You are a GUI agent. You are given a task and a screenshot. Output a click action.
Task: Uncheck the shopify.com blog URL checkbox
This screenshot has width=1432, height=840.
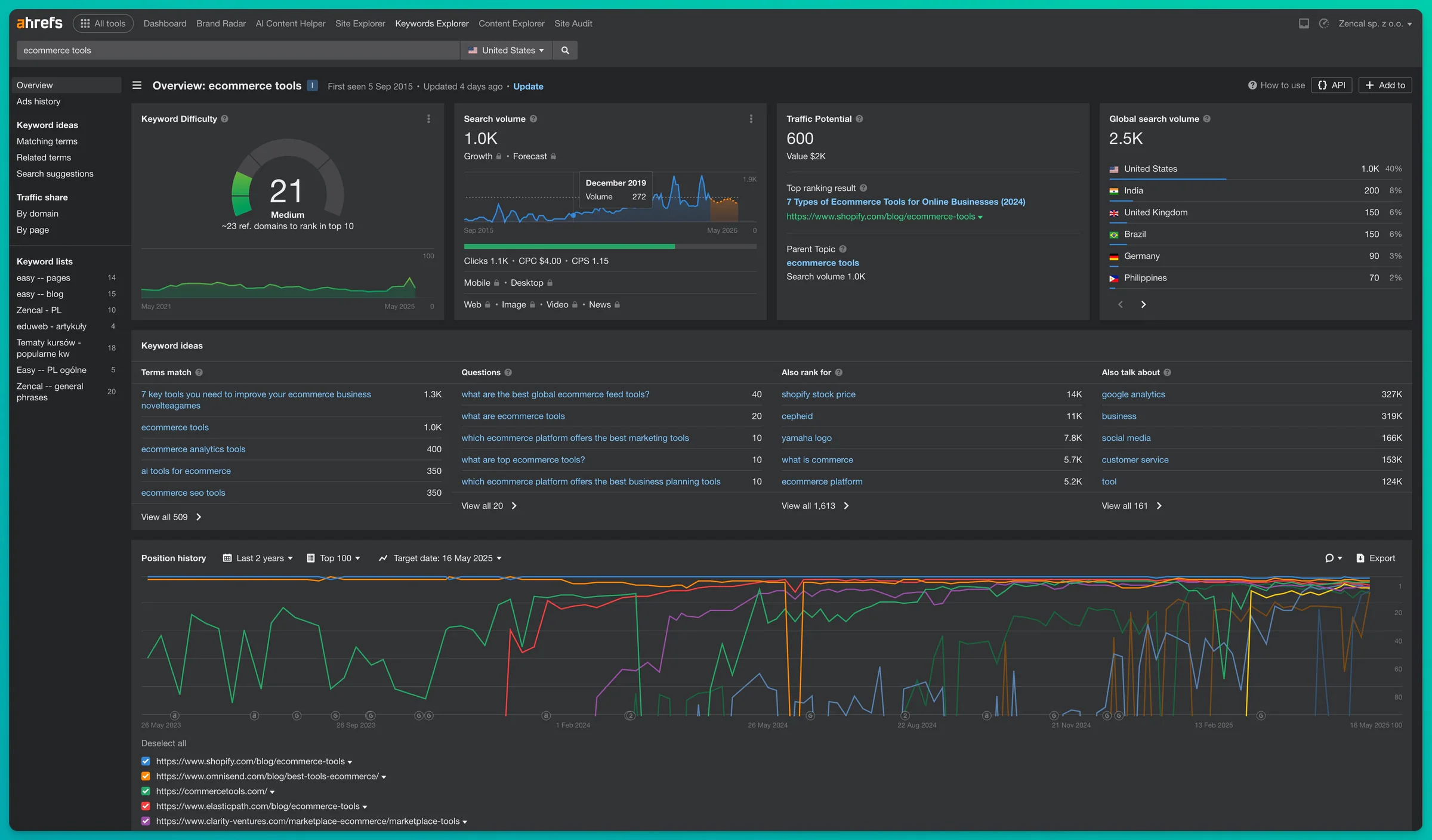146,761
